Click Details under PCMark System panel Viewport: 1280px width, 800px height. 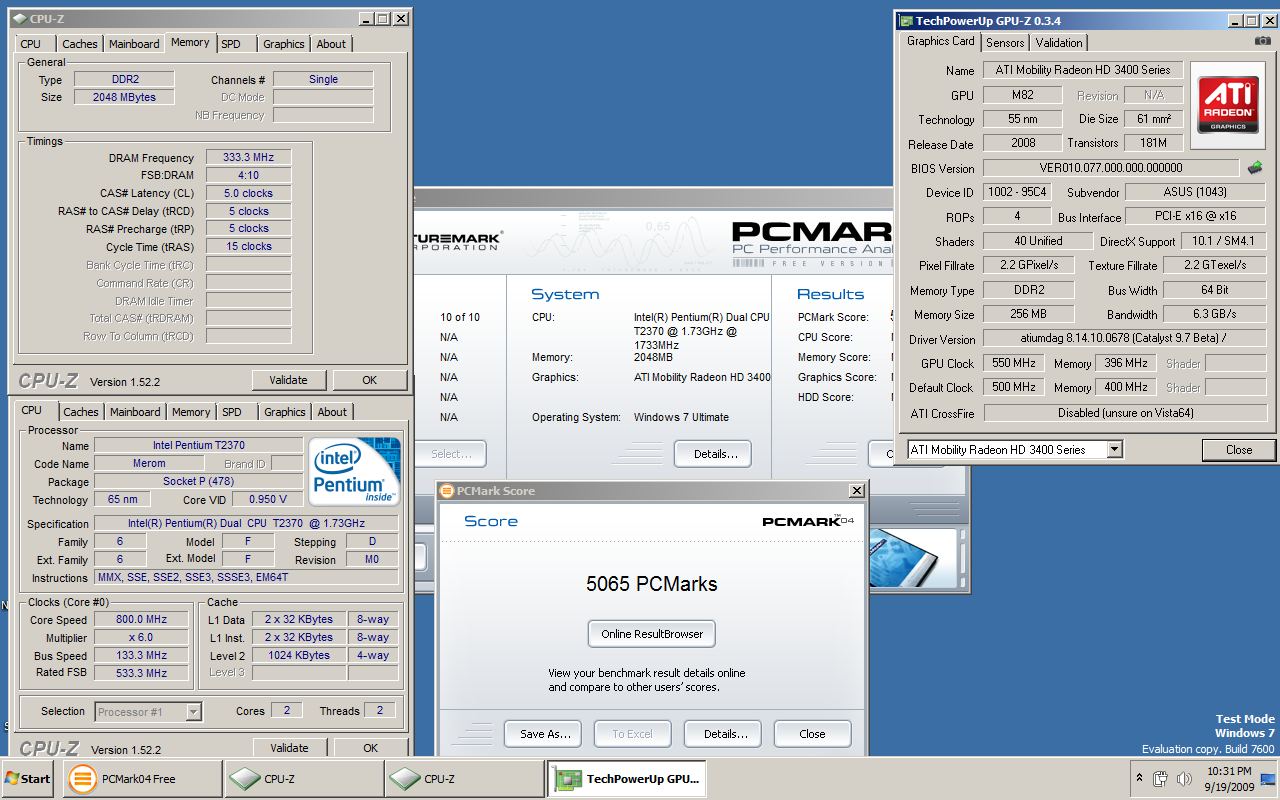(x=713, y=454)
